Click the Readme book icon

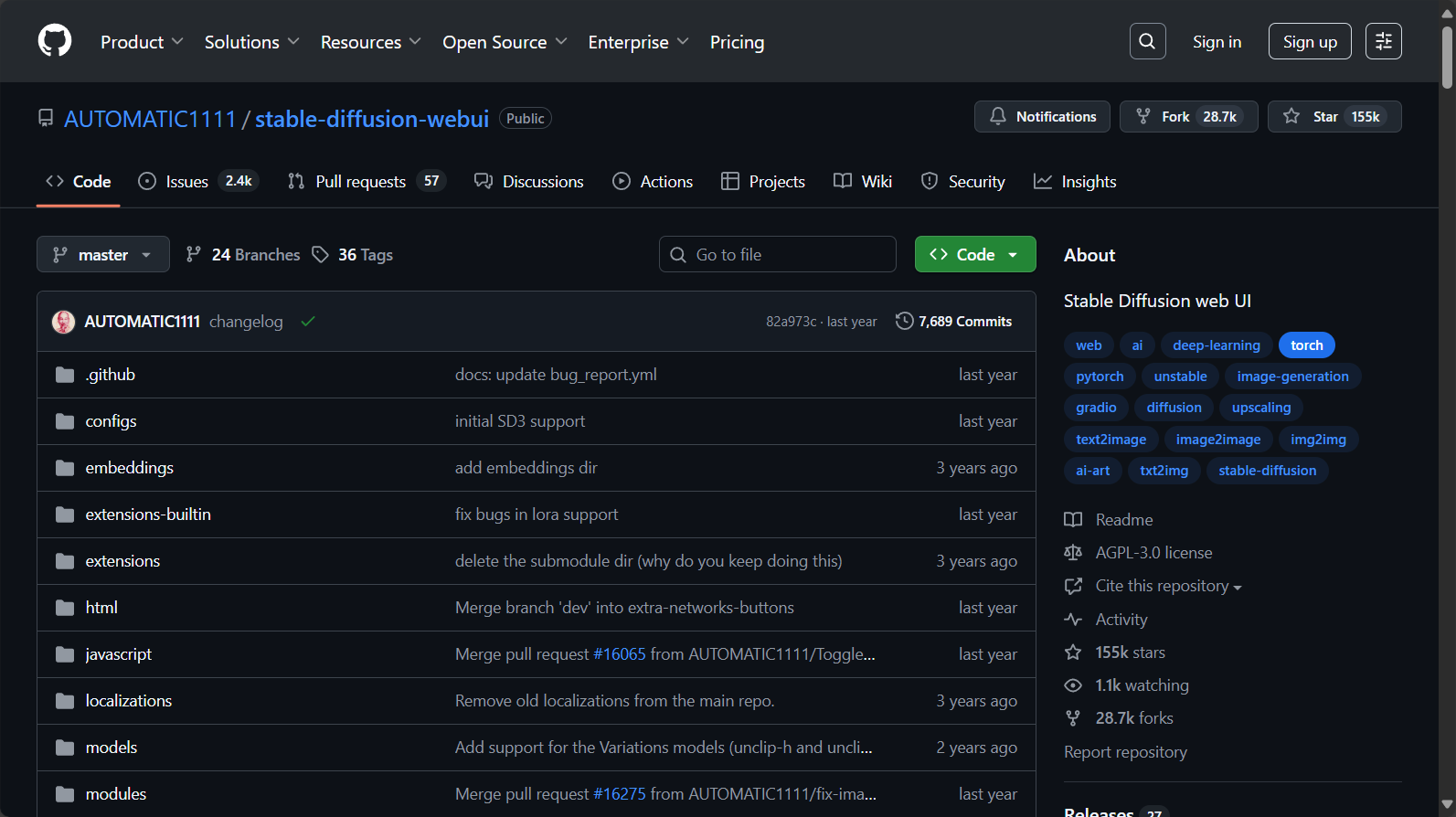coord(1073,520)
